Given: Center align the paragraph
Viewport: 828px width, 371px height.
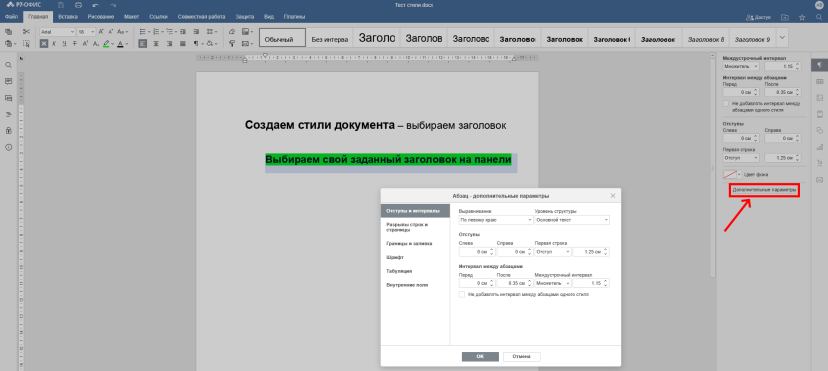Looking at the screenshot, I should (156, 43).
